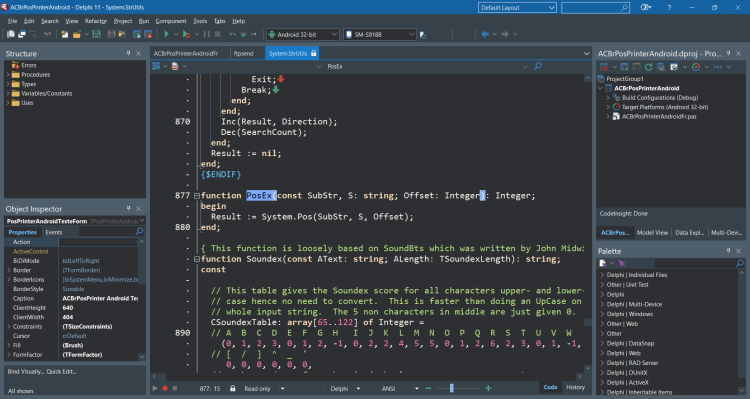
Task: Click the New items toolbar icon
Action: tap(65, 34)
